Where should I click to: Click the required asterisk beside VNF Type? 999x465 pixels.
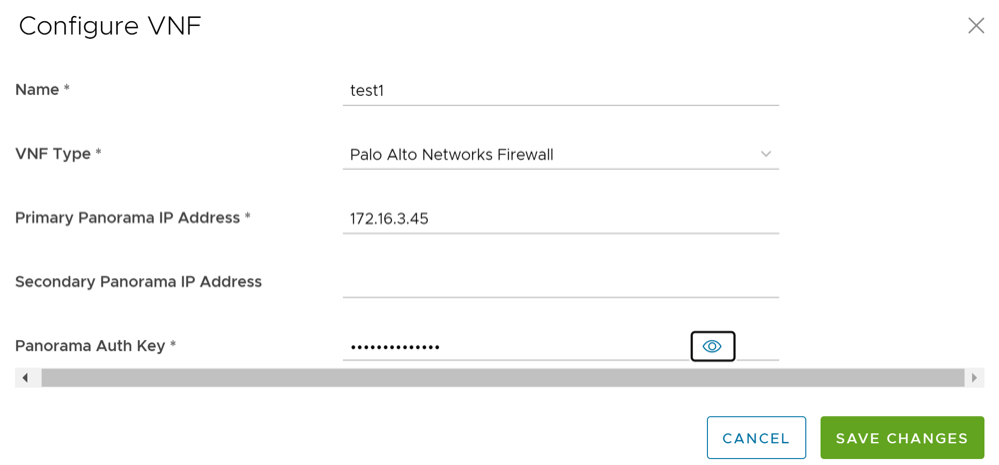99,154
